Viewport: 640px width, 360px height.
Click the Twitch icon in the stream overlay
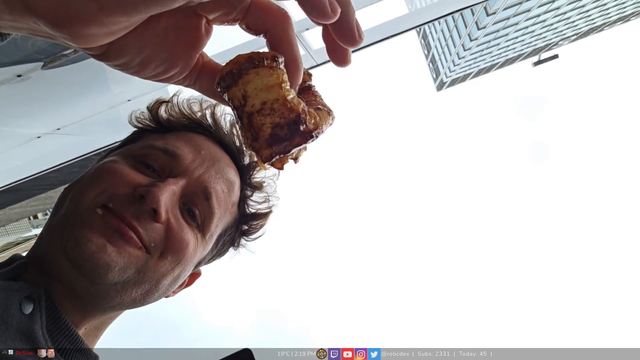point(334,354)
